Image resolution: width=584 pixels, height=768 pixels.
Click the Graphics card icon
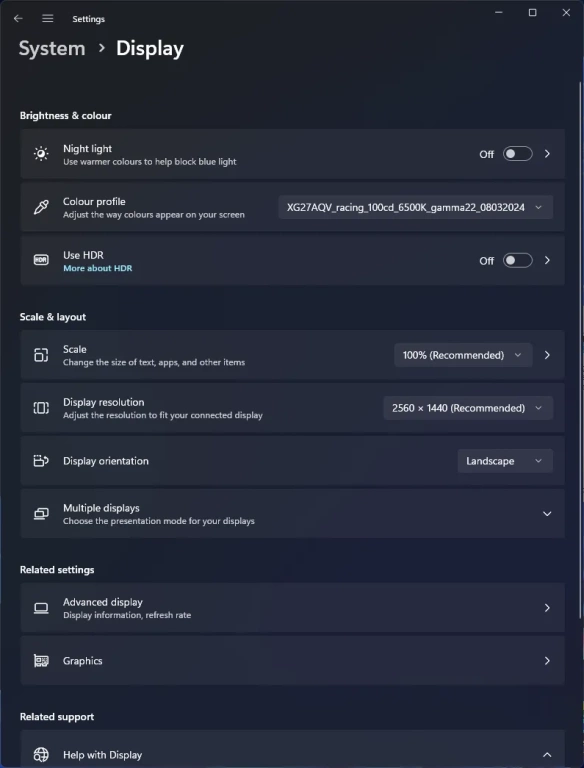(41, 661)
